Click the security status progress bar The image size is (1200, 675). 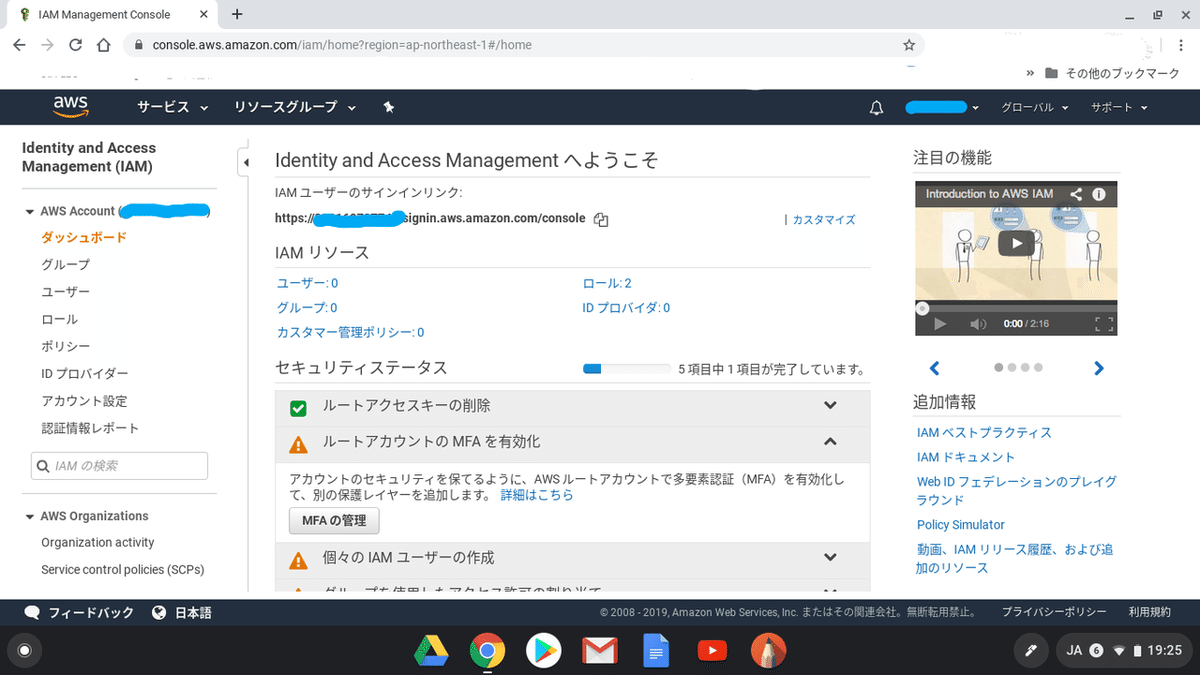(627, 369)
